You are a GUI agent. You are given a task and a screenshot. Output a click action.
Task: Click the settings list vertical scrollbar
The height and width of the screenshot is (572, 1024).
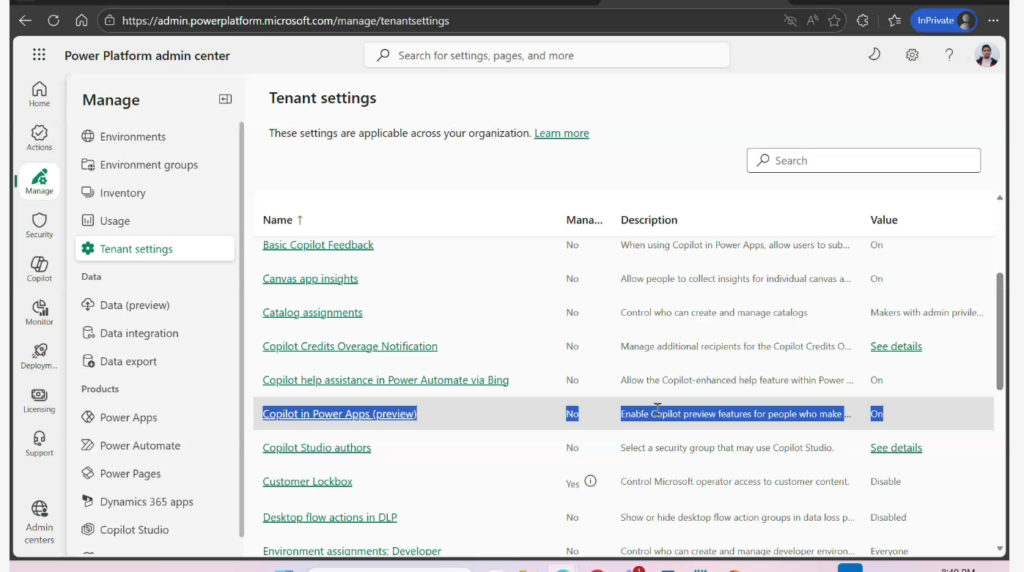pos(999,330)
